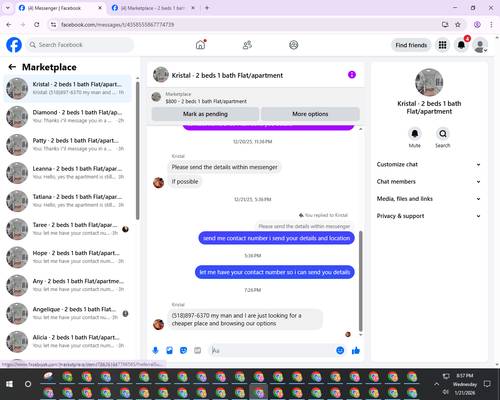Open the Facebook menu grid icon

[x=442, y=45]
